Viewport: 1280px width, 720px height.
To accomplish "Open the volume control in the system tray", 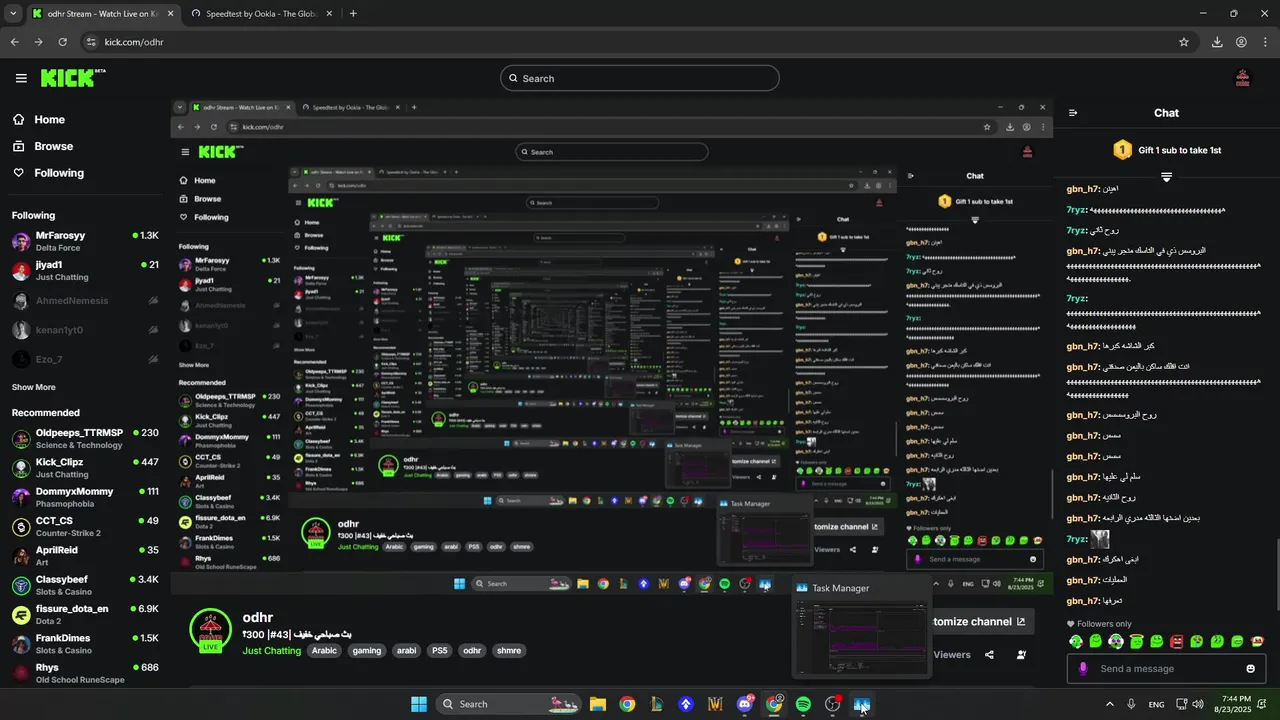I will point(1198,704).
